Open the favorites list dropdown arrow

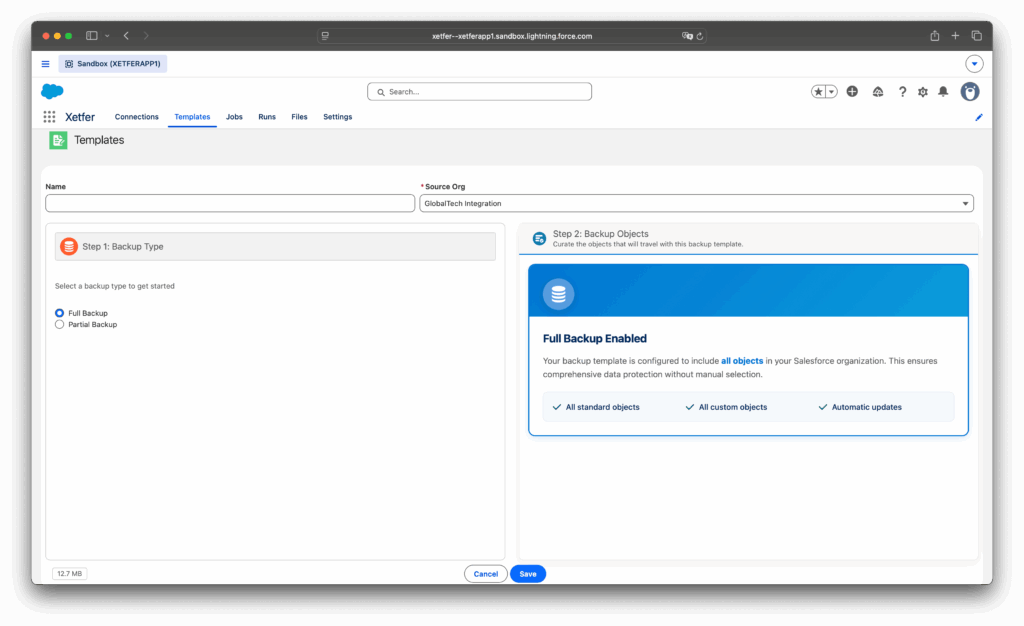pos(831,92)
